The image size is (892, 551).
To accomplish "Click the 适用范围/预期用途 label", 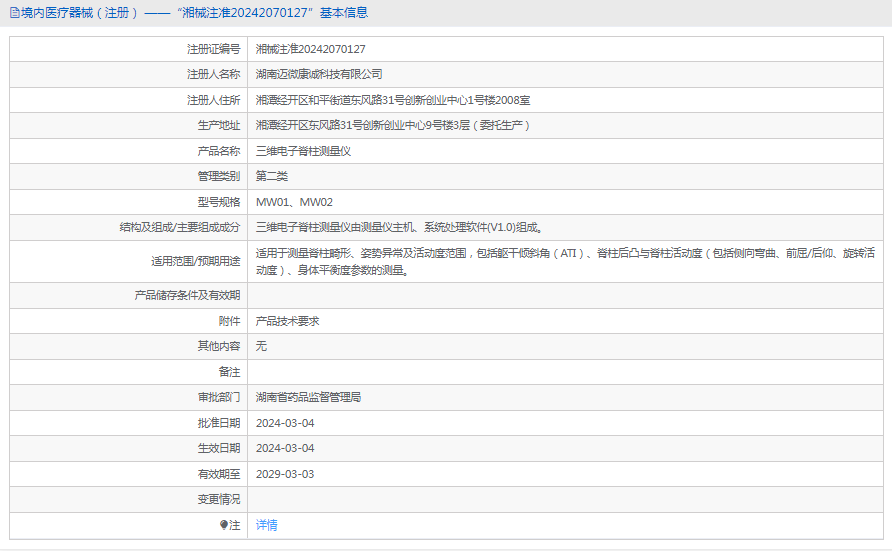I will pyautogui.click(x=196, y=261).
